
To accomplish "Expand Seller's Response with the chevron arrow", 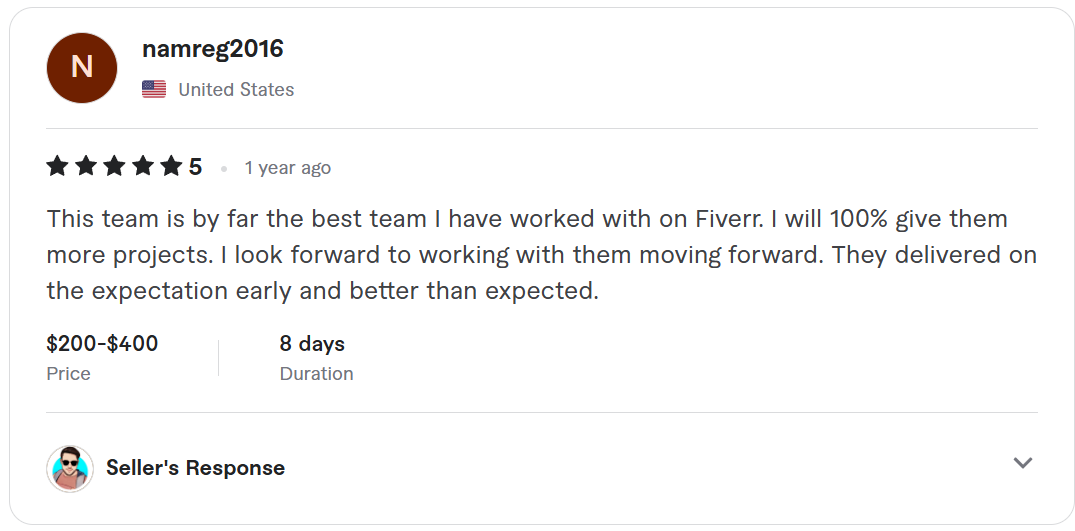I will (1022, 463).
